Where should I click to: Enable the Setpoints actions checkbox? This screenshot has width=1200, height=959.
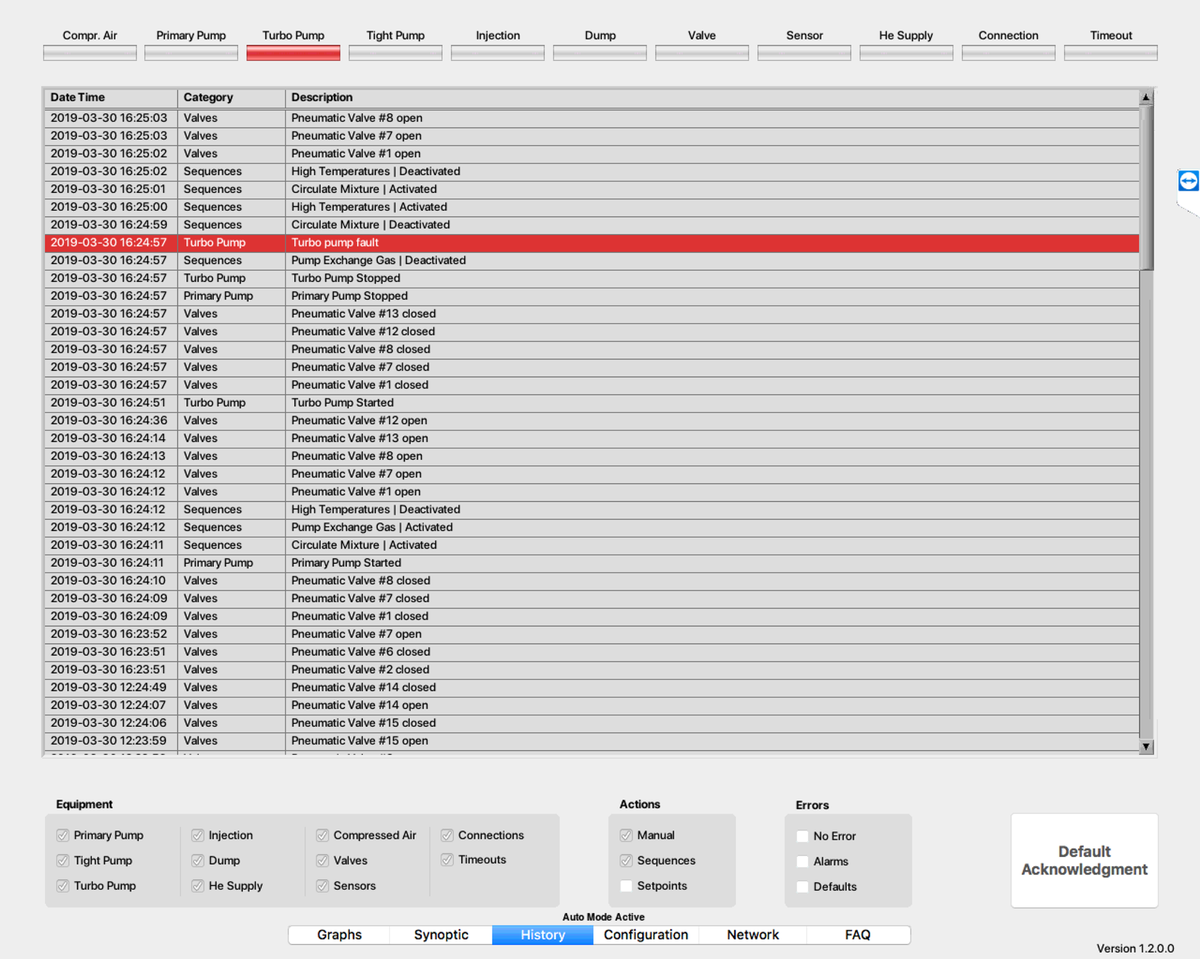tap(626, 886)
